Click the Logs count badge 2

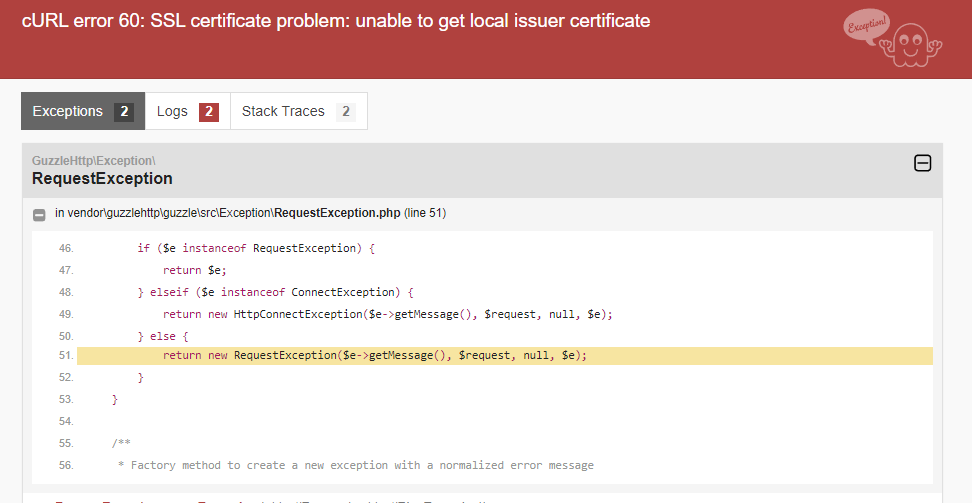209,112
